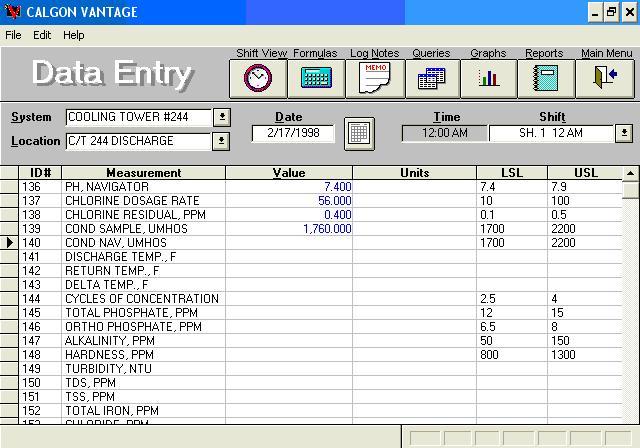Click value 56.000 for Chlorine Dosage Rate
This screenshot has width=640, height=448.
[x=289, y=201]
